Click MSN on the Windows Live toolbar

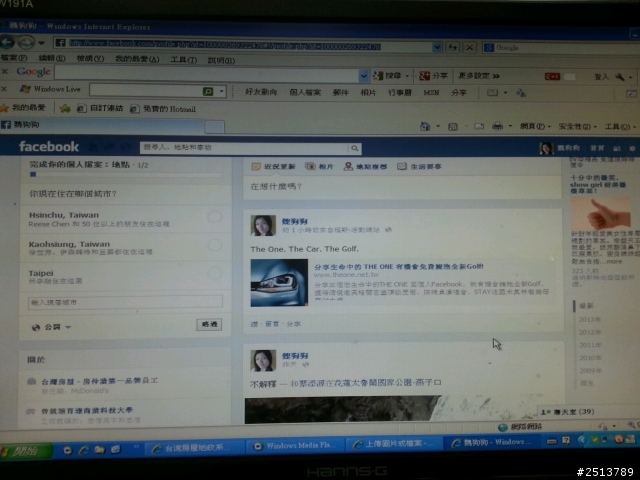pyautogui.click(x=431, y=93)
